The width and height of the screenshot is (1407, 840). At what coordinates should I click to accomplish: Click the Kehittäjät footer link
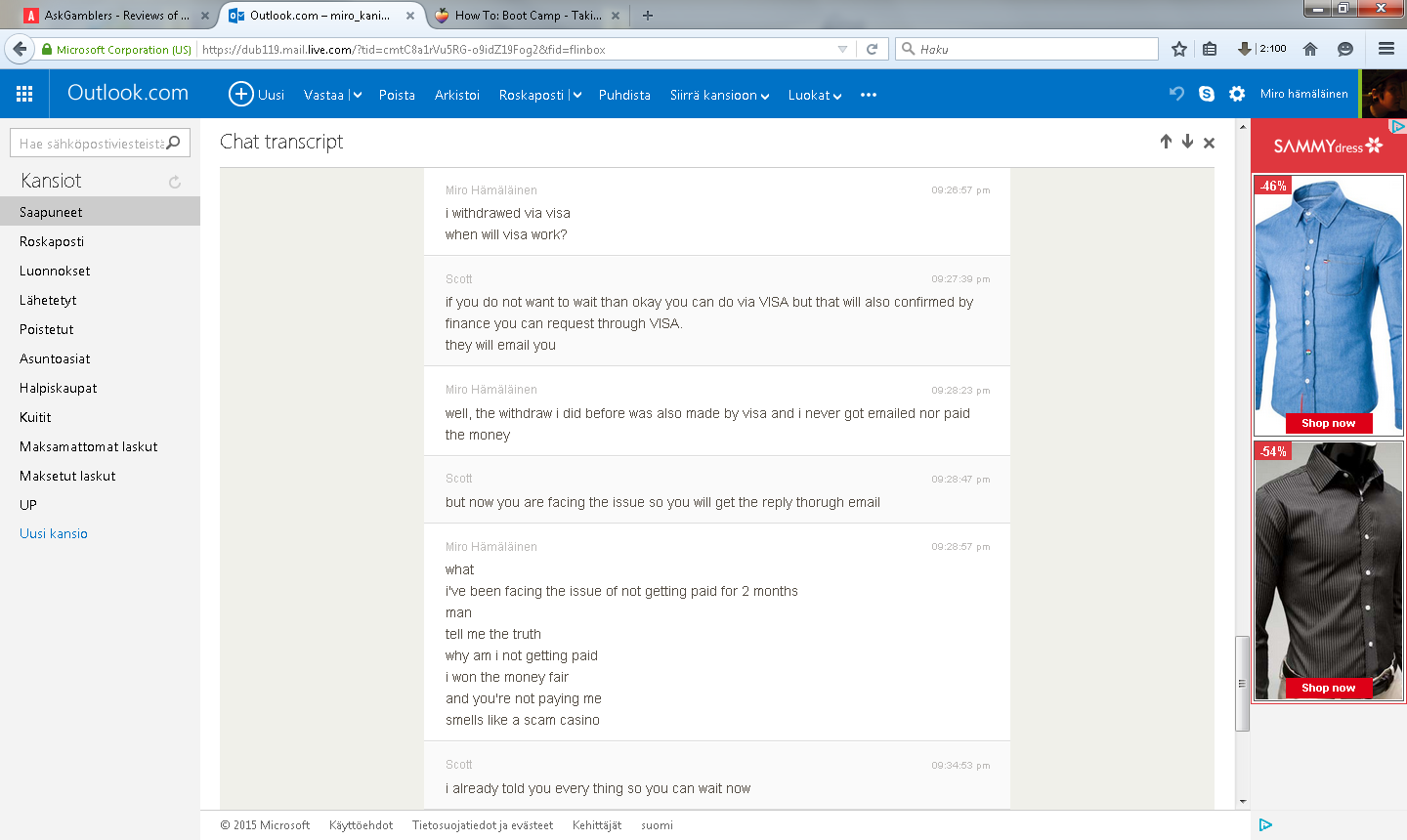(x=597, y=825)
